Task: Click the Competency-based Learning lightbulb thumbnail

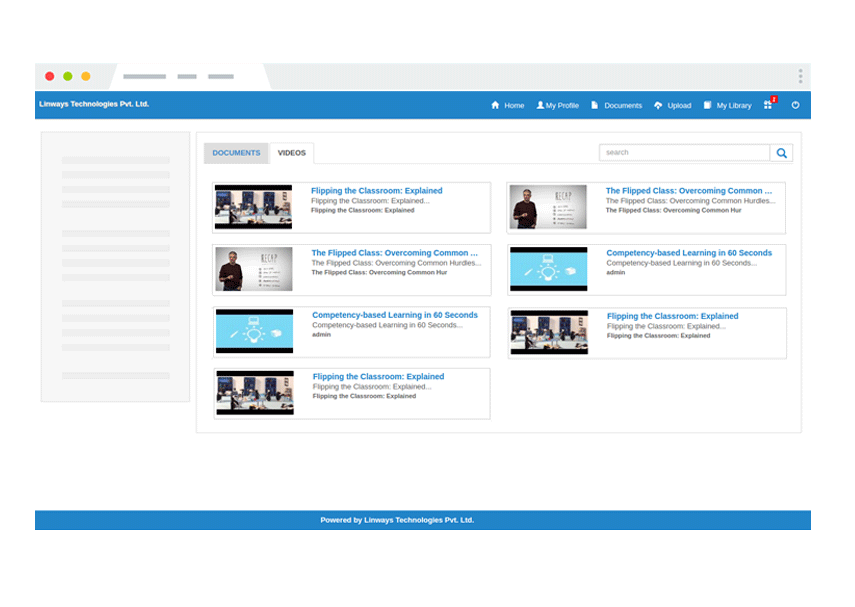Action: (548, 268)
